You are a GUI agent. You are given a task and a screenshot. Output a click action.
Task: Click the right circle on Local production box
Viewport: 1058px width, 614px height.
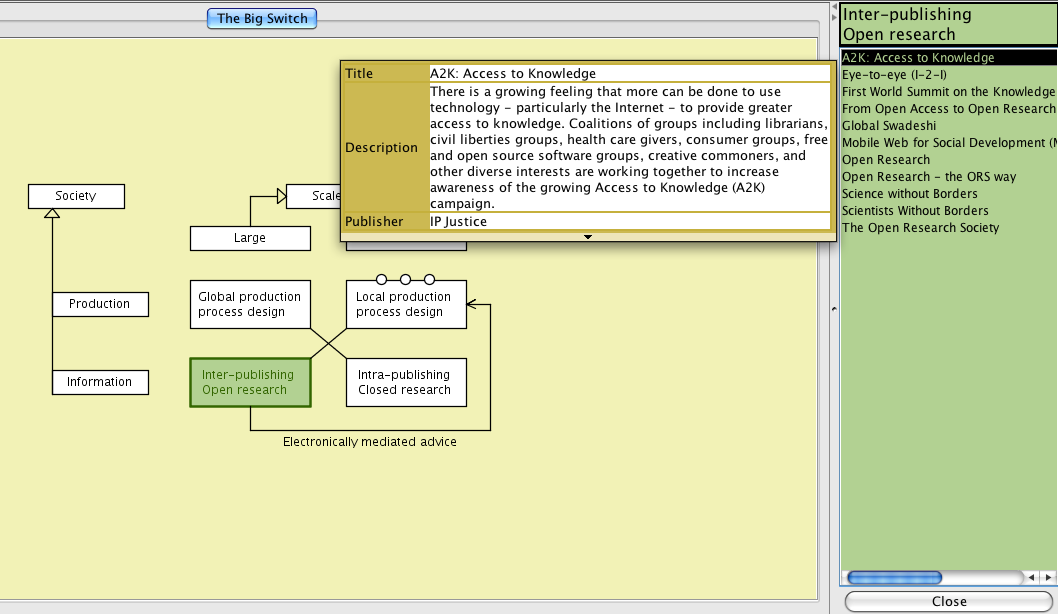pos(430,280)
